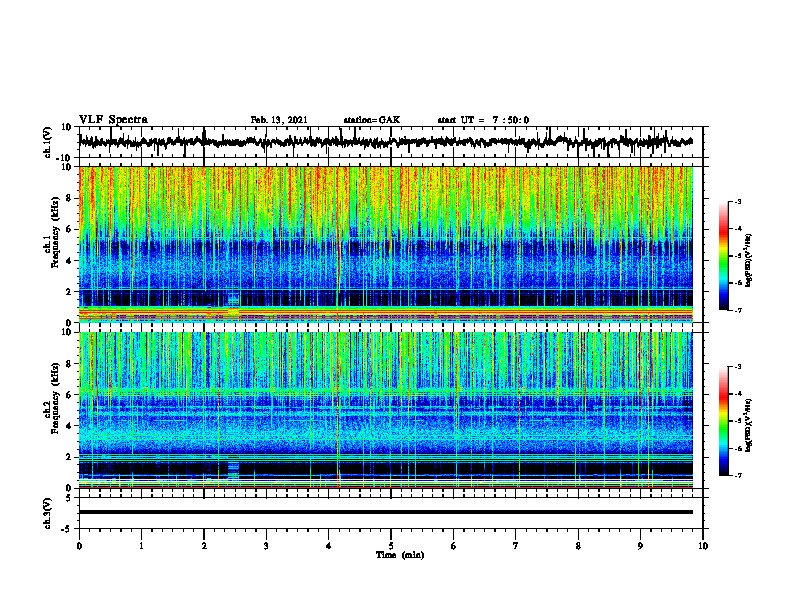The image size is (792, 612).
Task: Click the "Time (min)" x-axis label
Action: pos(400,555)
